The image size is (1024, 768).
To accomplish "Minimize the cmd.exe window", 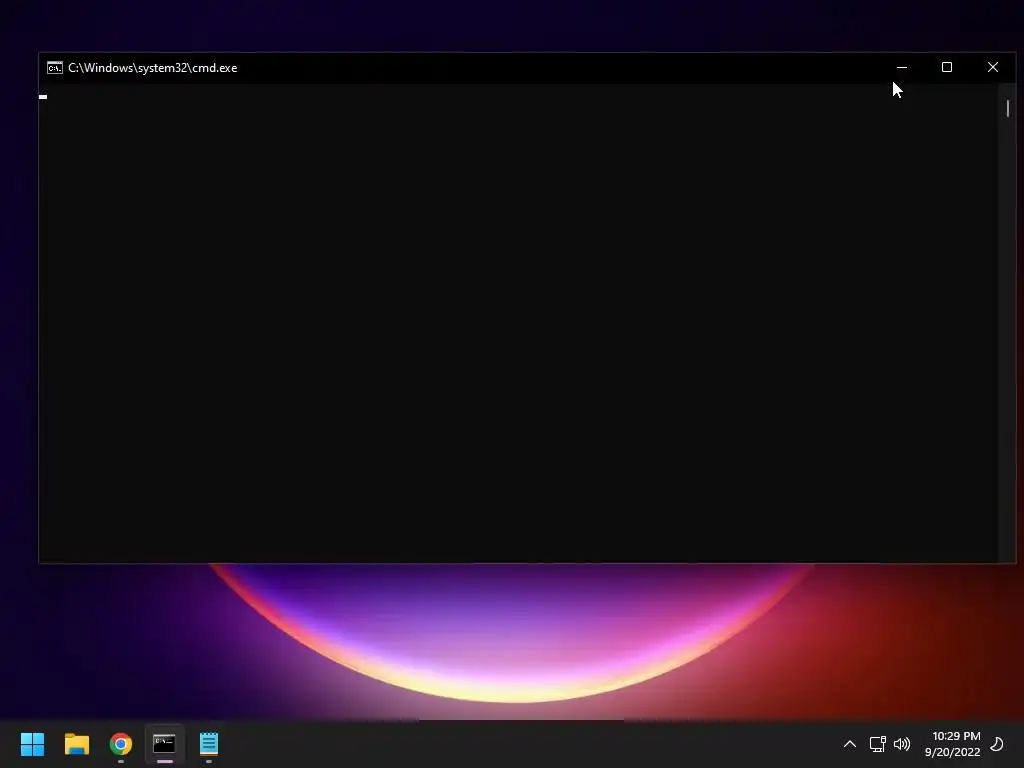I will pyautogui.click(x=902, y=67).
